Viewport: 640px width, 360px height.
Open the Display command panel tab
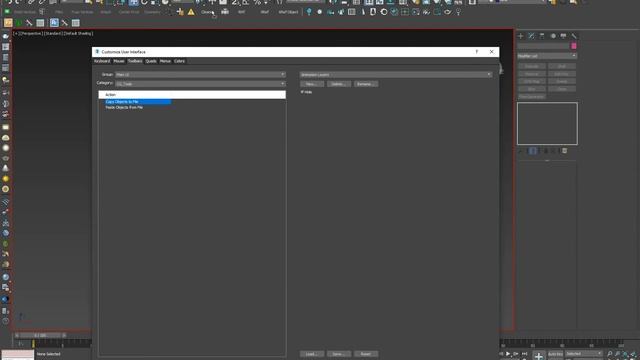564,36
